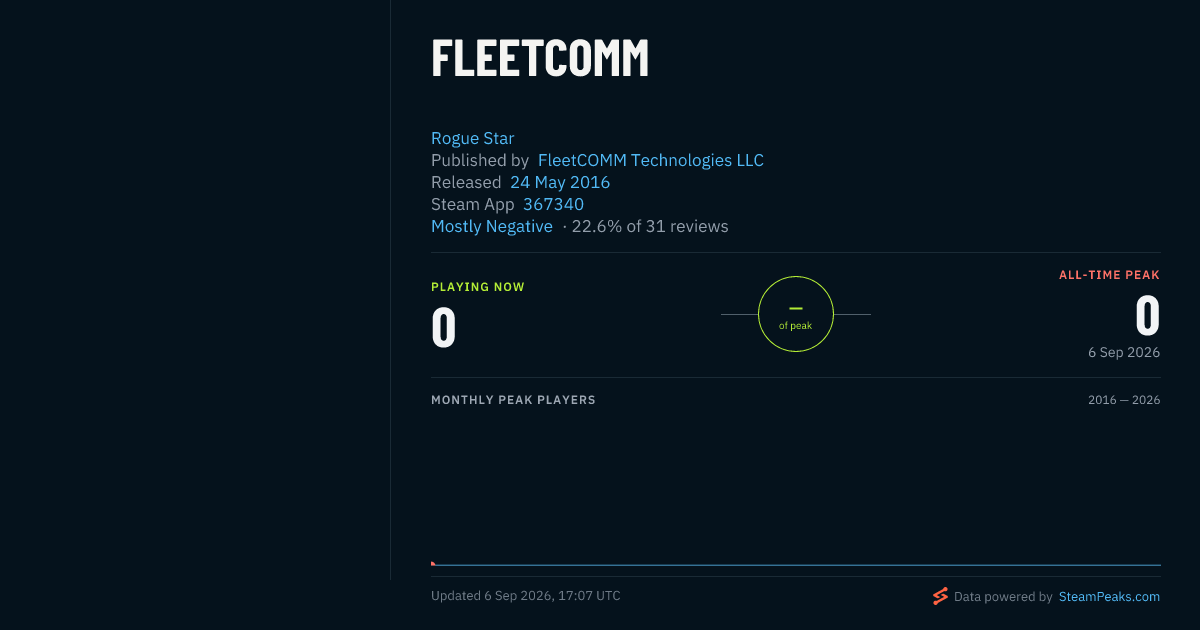The image size is (1200, 630).
Task: Click the 6 Sep 2026 peak date
Action: tap(1124, 352)
